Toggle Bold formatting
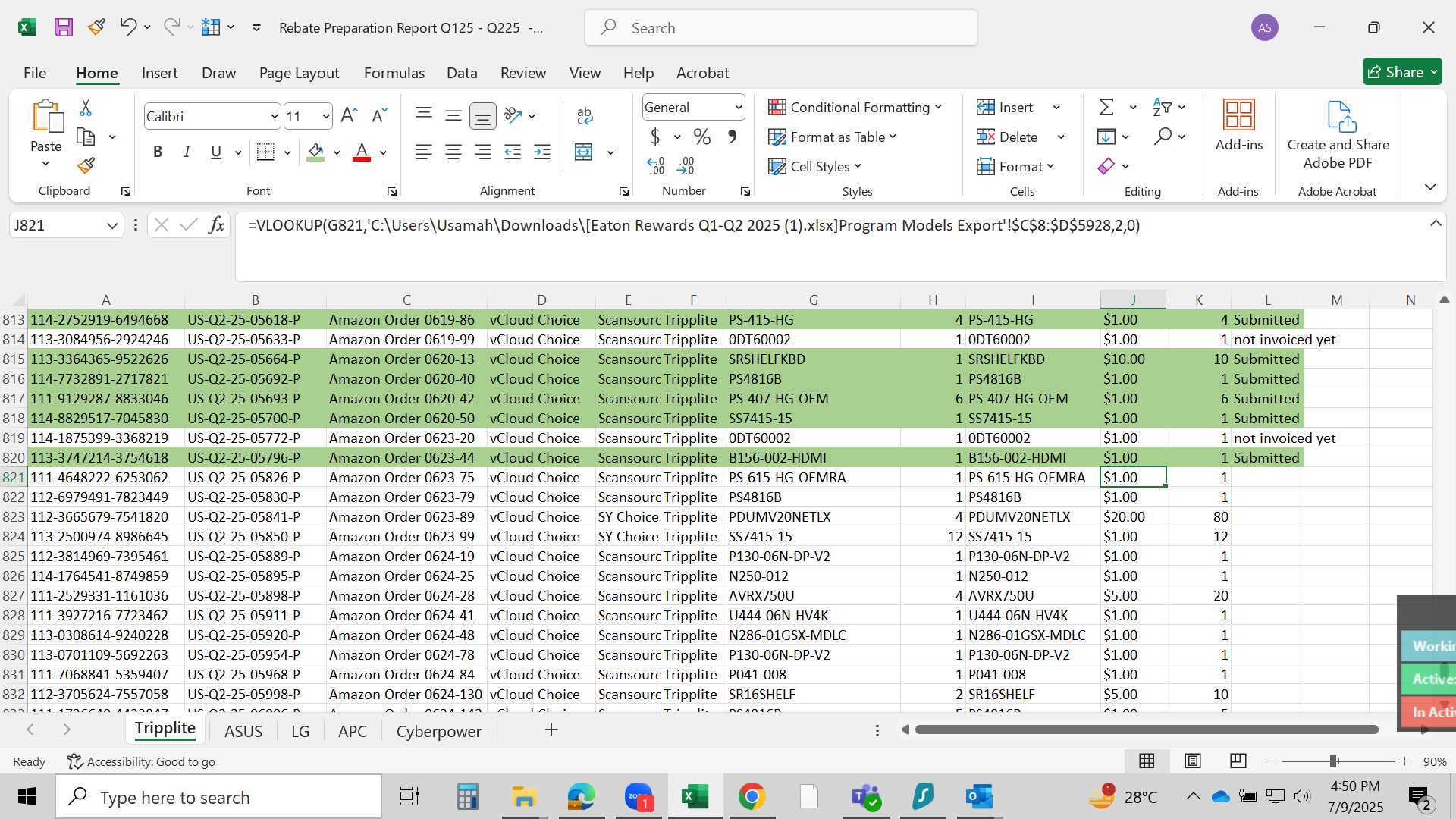 [158, 152]
